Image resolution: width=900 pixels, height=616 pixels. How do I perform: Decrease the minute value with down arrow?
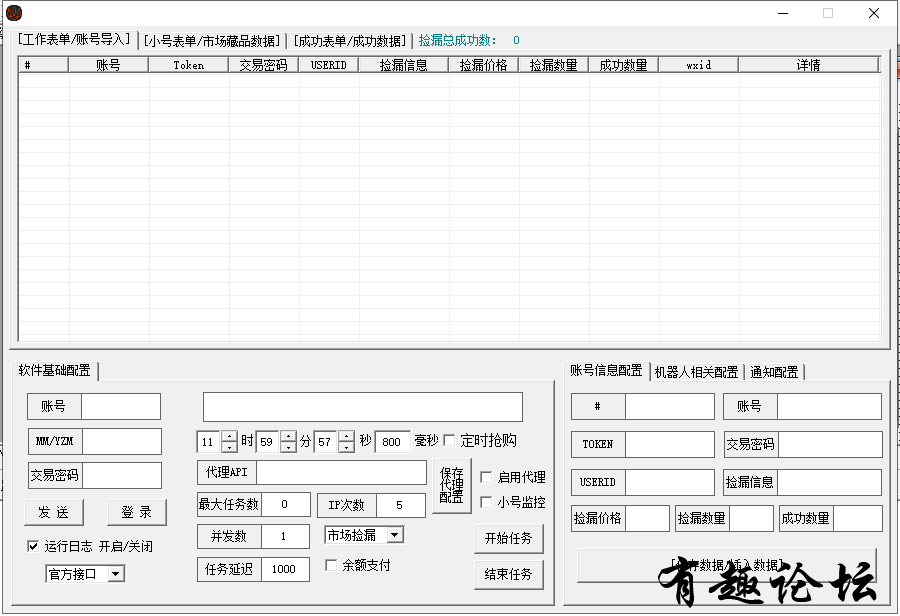tap(288, 447)
